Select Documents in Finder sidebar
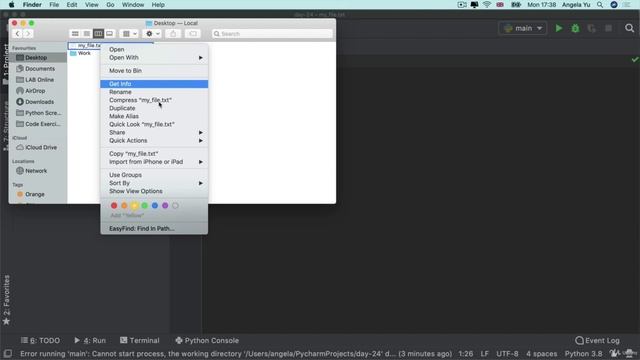 pyautogui.click(x=38, y=69)
